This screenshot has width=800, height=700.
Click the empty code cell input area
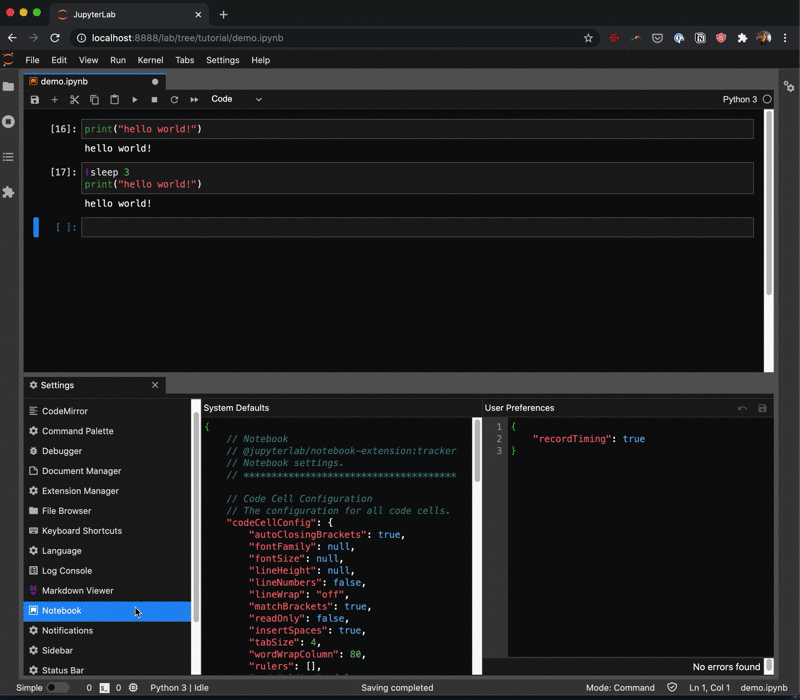(x=416, y=228)
